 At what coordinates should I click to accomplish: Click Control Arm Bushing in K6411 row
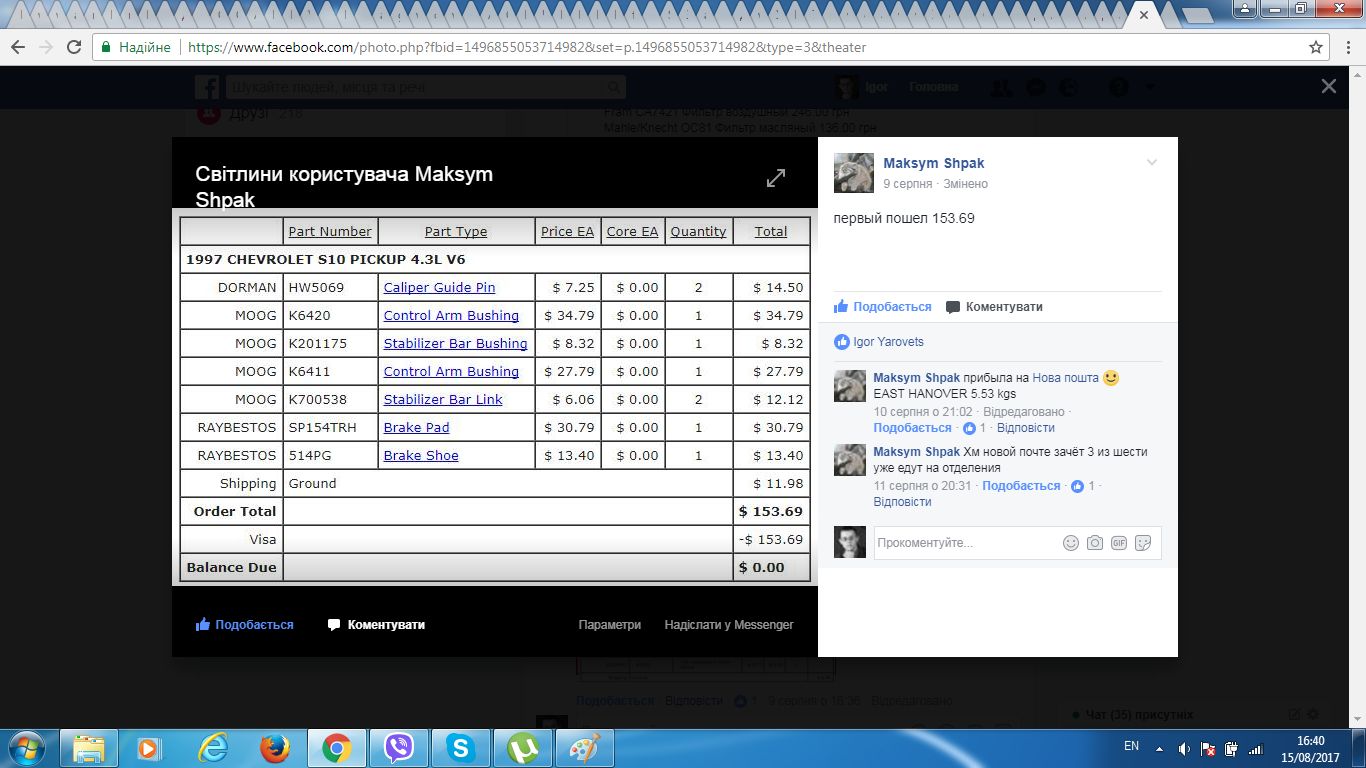[x=451, y=371]
